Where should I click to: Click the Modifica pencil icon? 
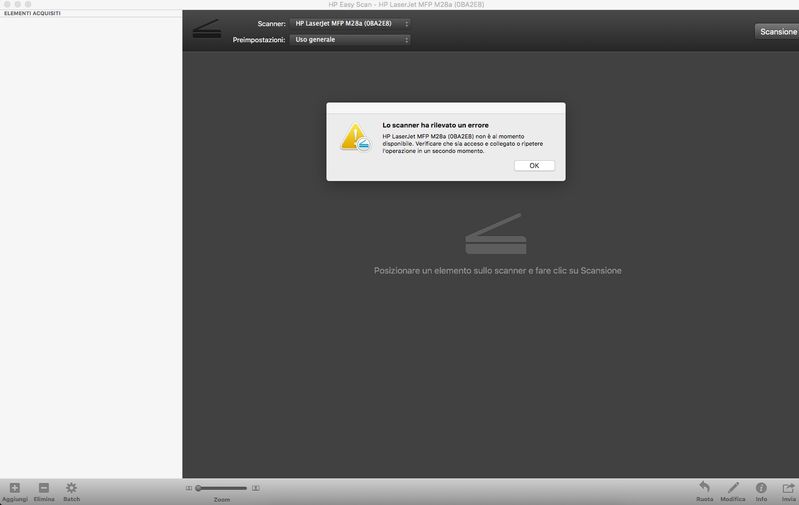(733, 487)
